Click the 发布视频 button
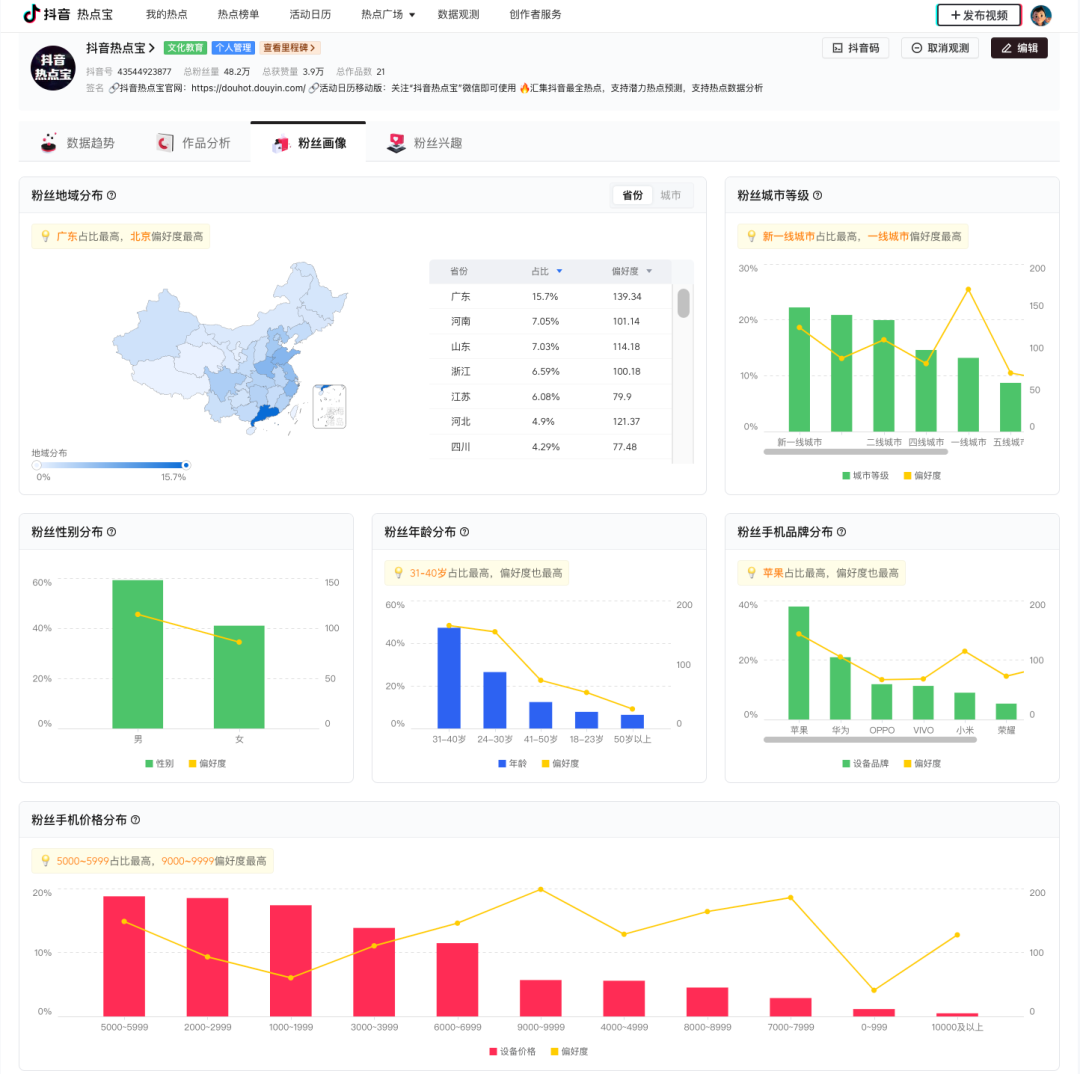The image size is (1080, 1074). (x=978, y=14)
